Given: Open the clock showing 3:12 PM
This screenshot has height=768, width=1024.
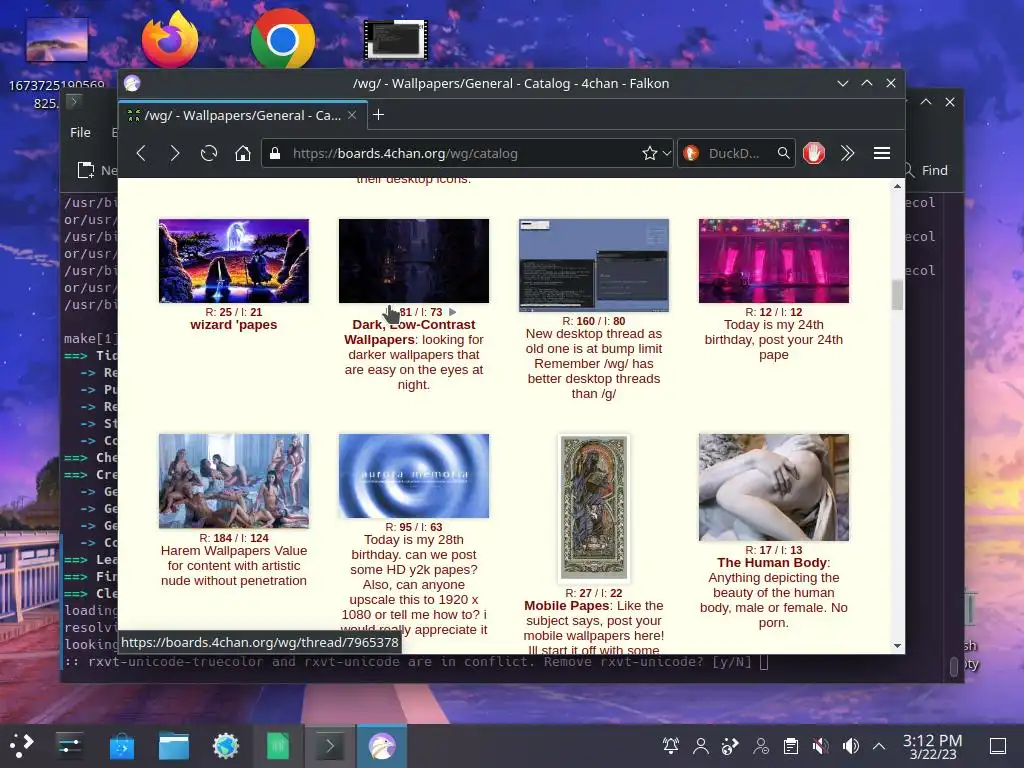Looking at the screenshot, I should pos(933,746).
